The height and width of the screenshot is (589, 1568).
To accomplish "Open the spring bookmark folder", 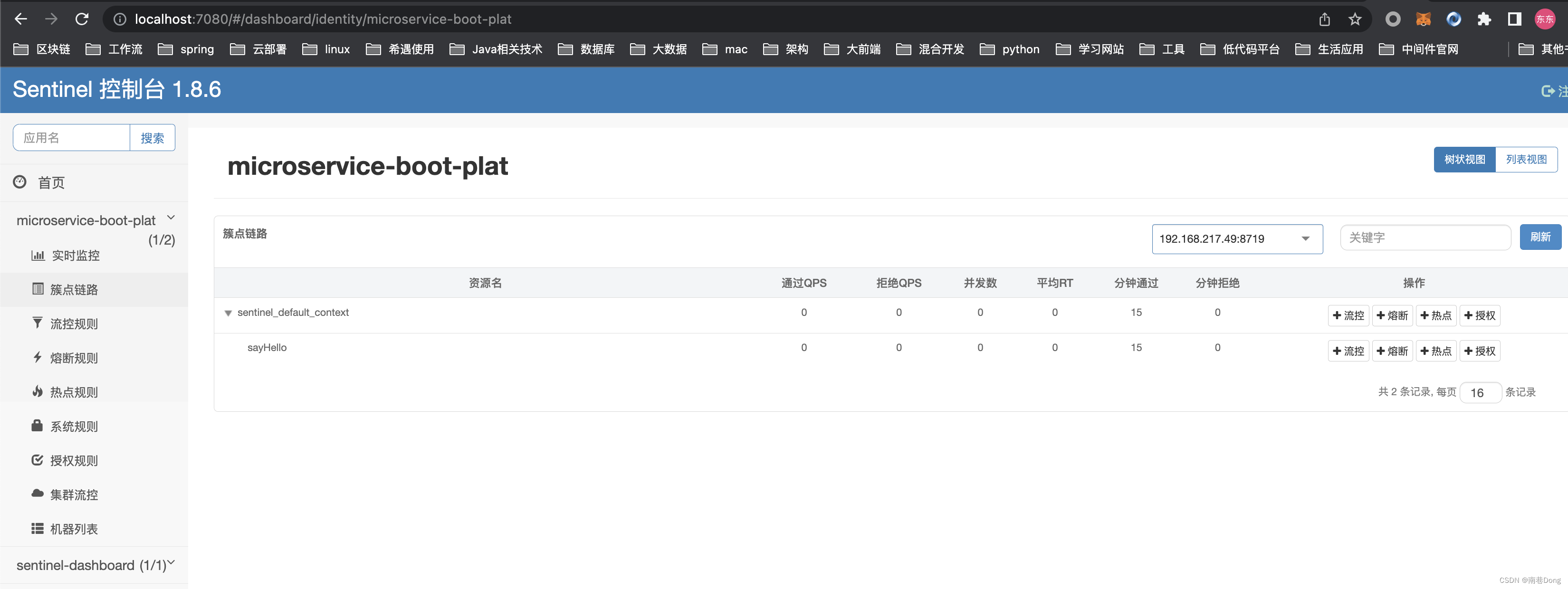I will (186, 49).
